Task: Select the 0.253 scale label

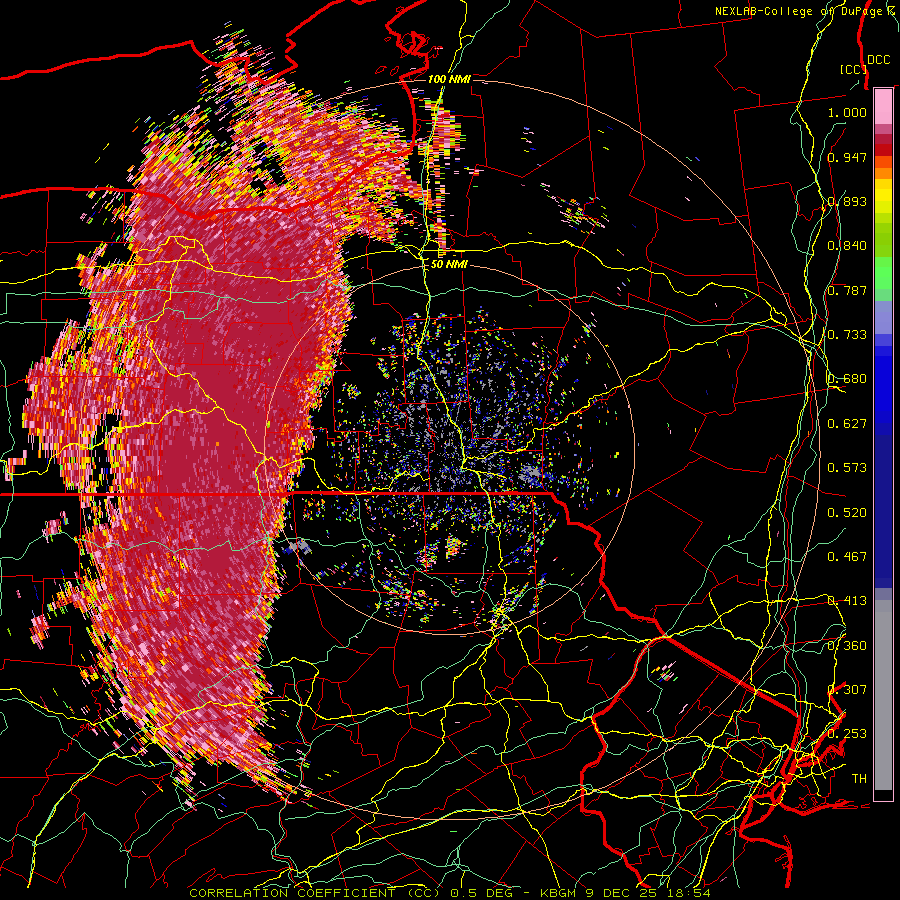Action: tap(847, 734)
